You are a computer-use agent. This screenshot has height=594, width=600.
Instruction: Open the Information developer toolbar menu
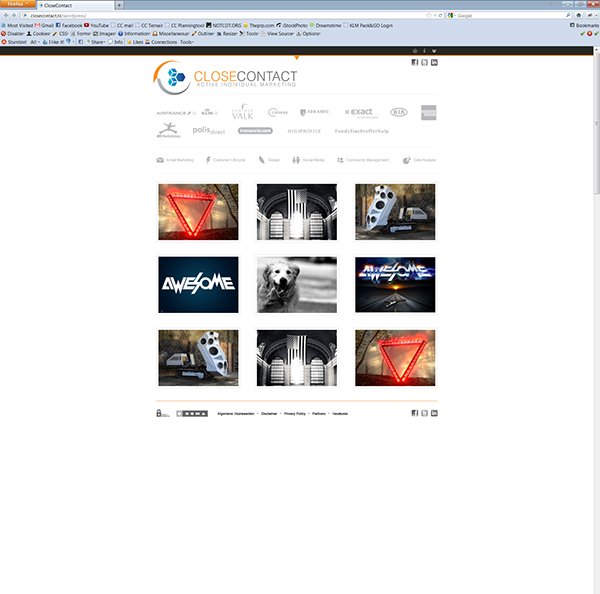pyautogui.click(x=134, y=34)
